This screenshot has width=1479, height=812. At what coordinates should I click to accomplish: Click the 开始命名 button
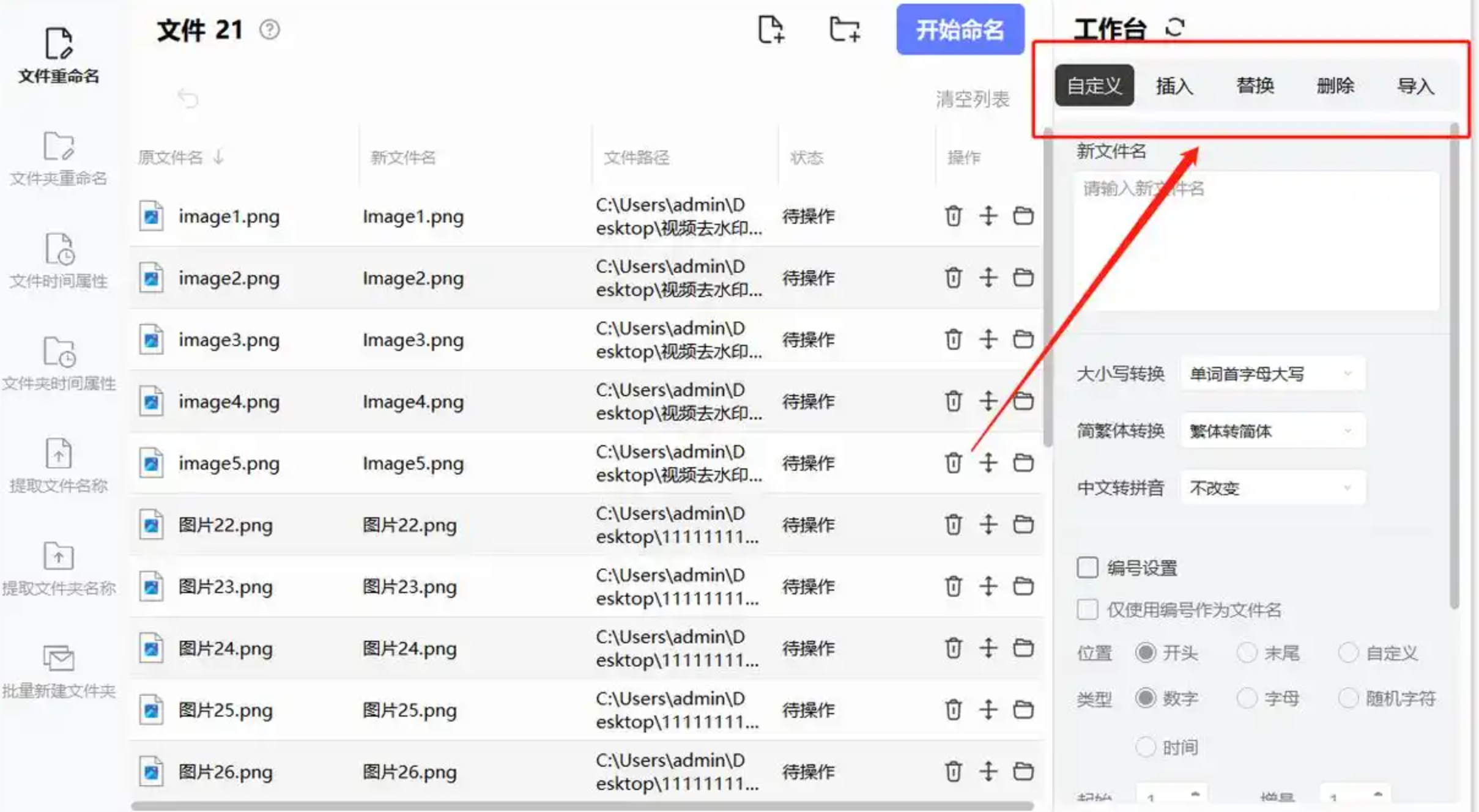960,29
